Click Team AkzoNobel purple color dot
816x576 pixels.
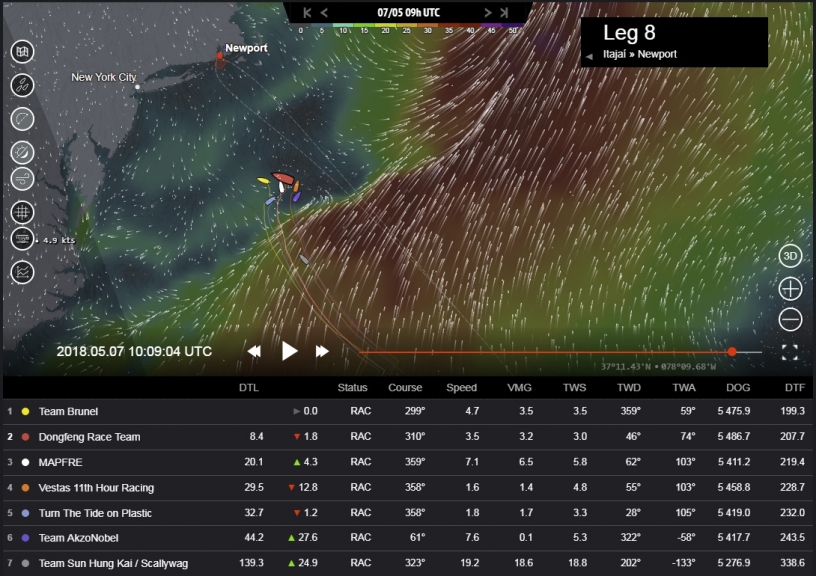coord(25,538)
